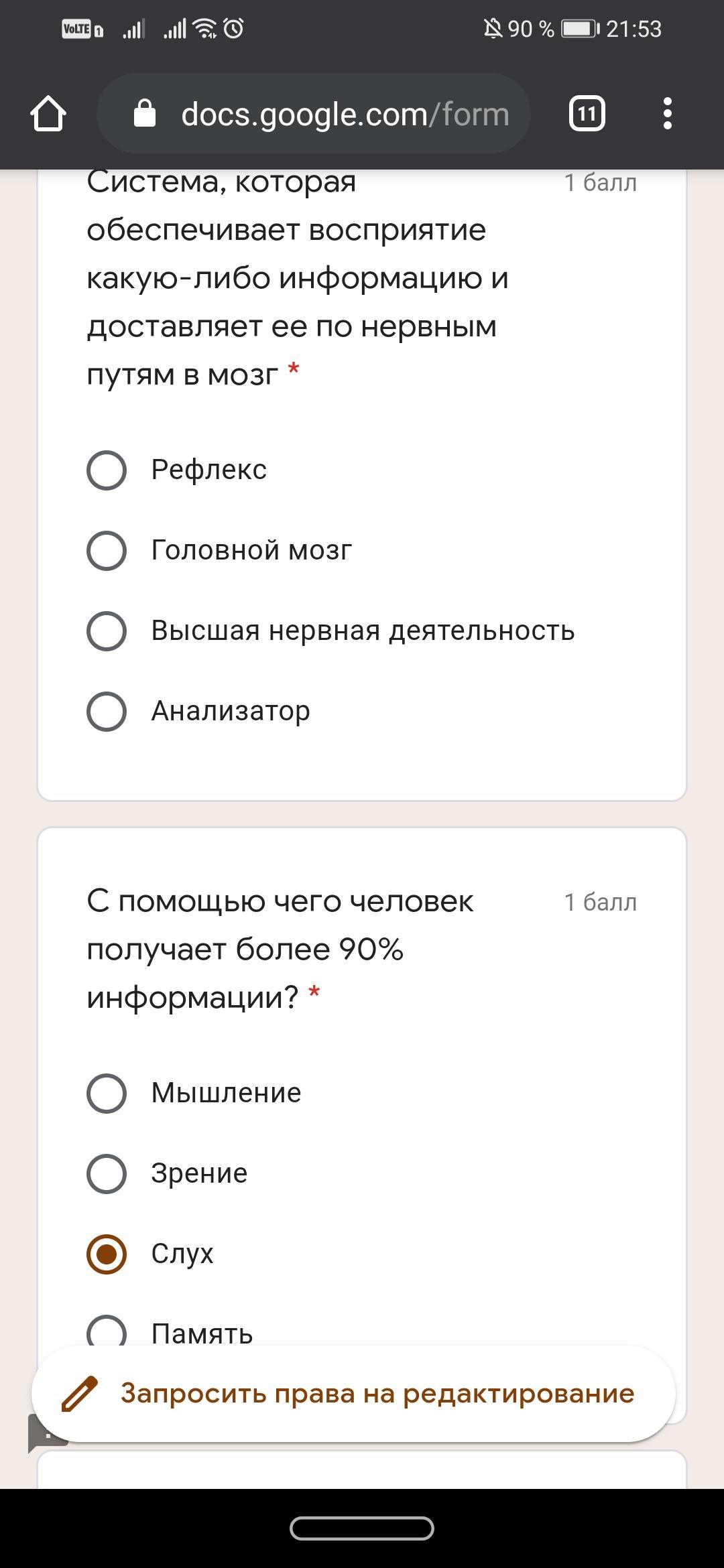Select the Анализатор radio option
The width and height of the screenshot is (724, 1568).
[x=107, y=711]
